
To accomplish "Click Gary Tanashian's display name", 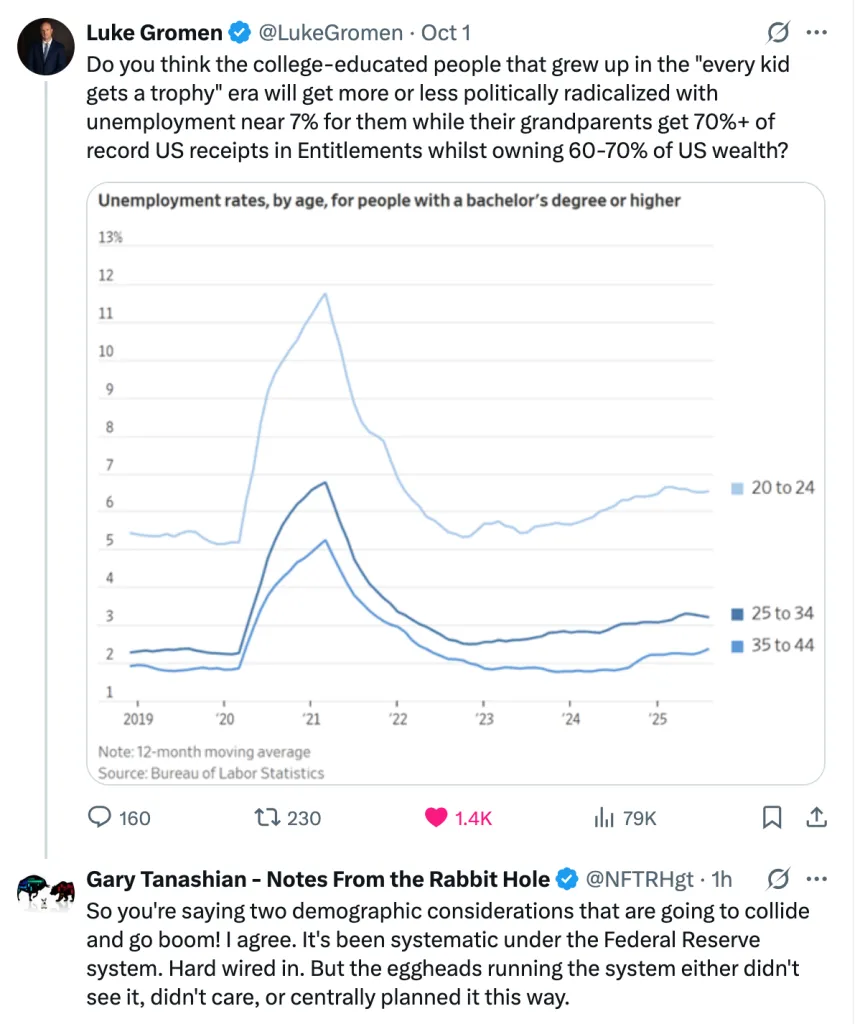I will [318, 879].
